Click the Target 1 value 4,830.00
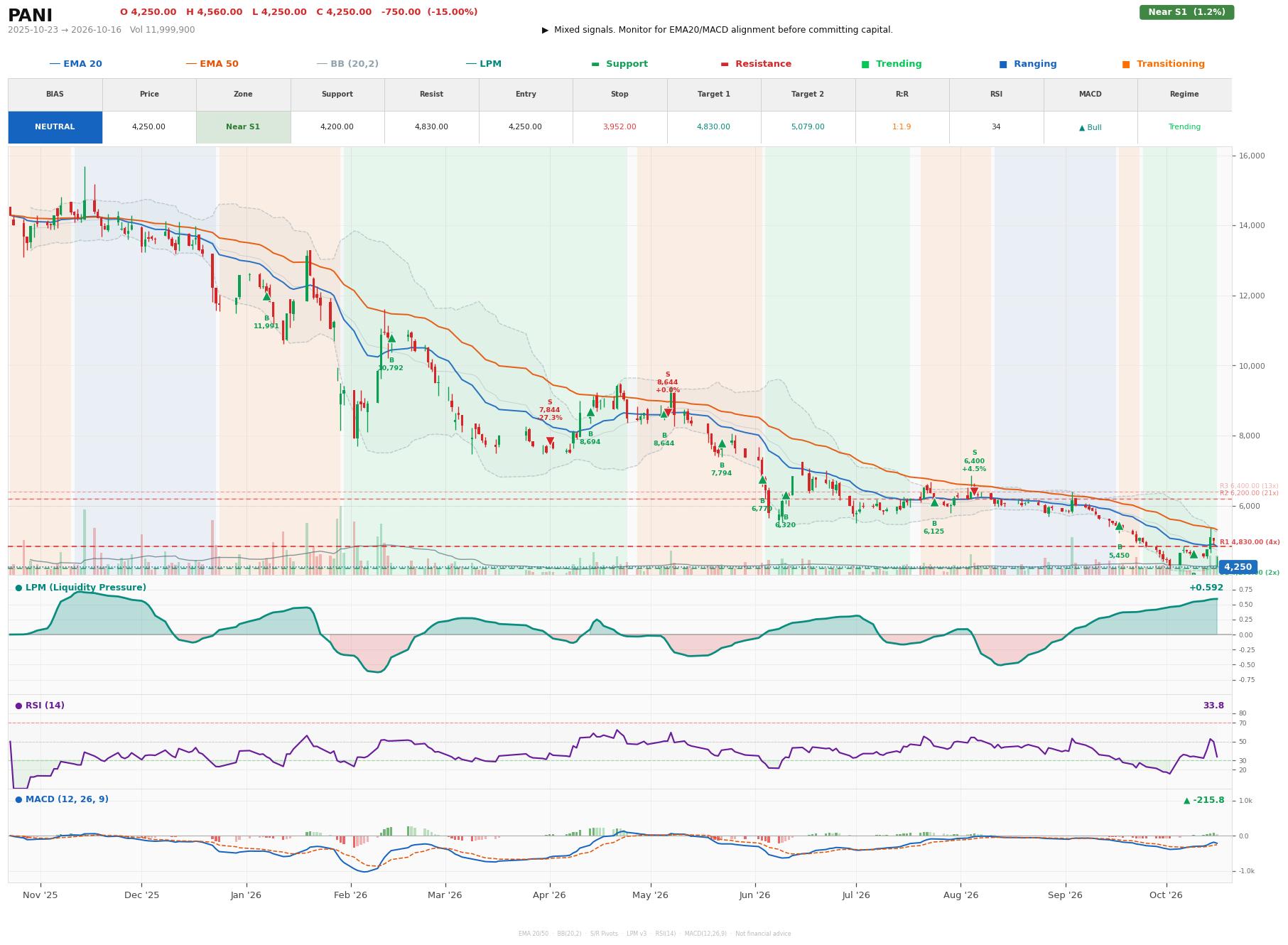Viewport: 1288px width, 945px height. (x=713, y=127)
